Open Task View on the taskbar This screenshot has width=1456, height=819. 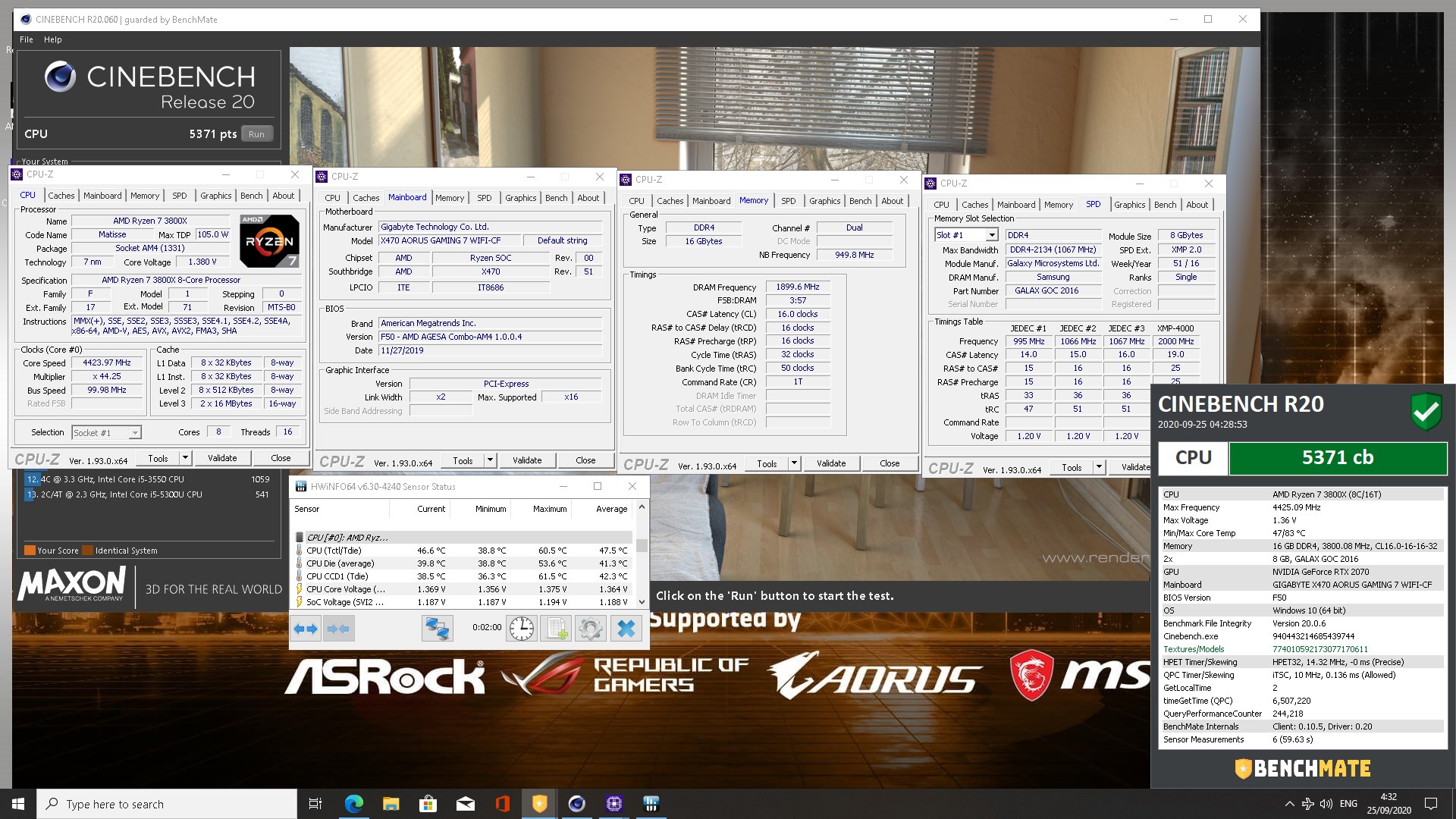(315, 804)
